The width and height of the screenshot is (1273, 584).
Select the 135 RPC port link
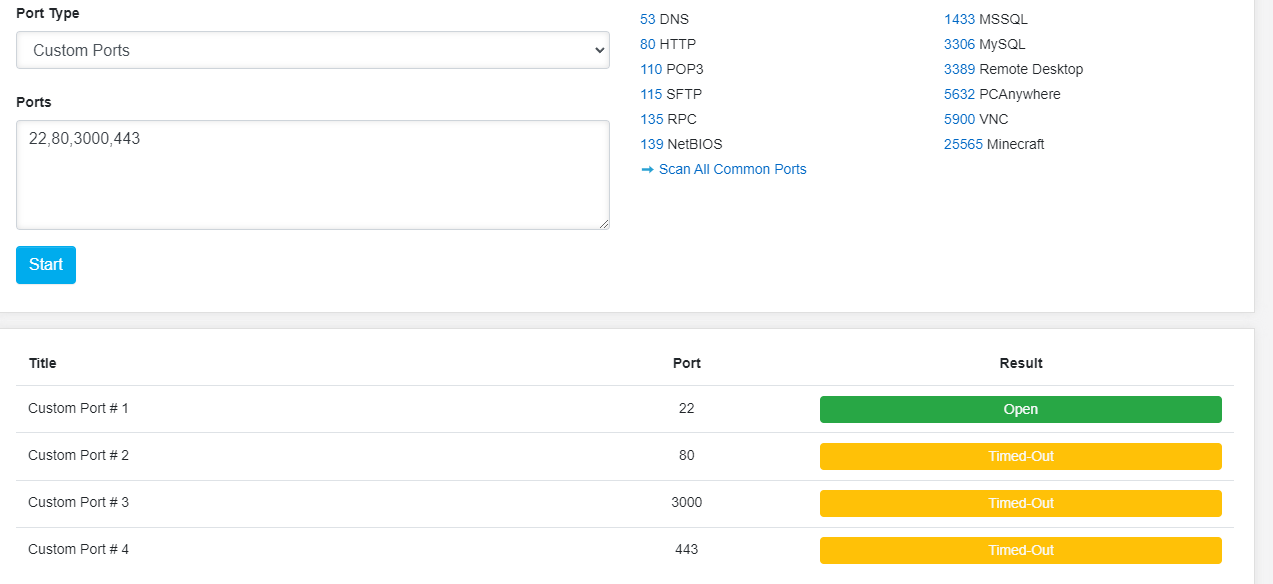(651, 119)
